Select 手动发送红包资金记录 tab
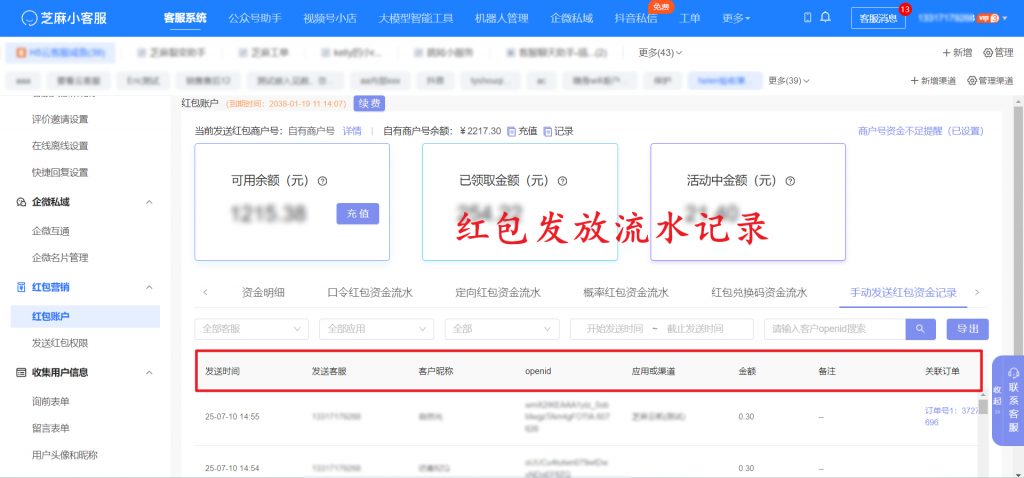 (x=903, y=293)
